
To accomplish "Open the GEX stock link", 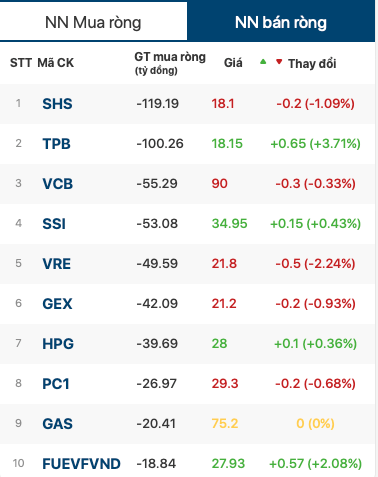I will (x=57, y=304).
